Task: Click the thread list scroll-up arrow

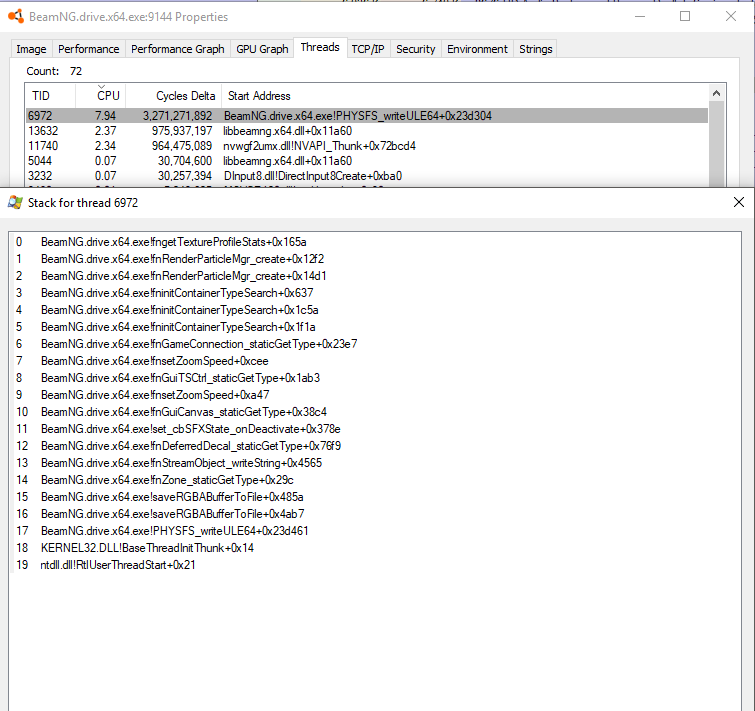Action: click(x=716, y=93)
